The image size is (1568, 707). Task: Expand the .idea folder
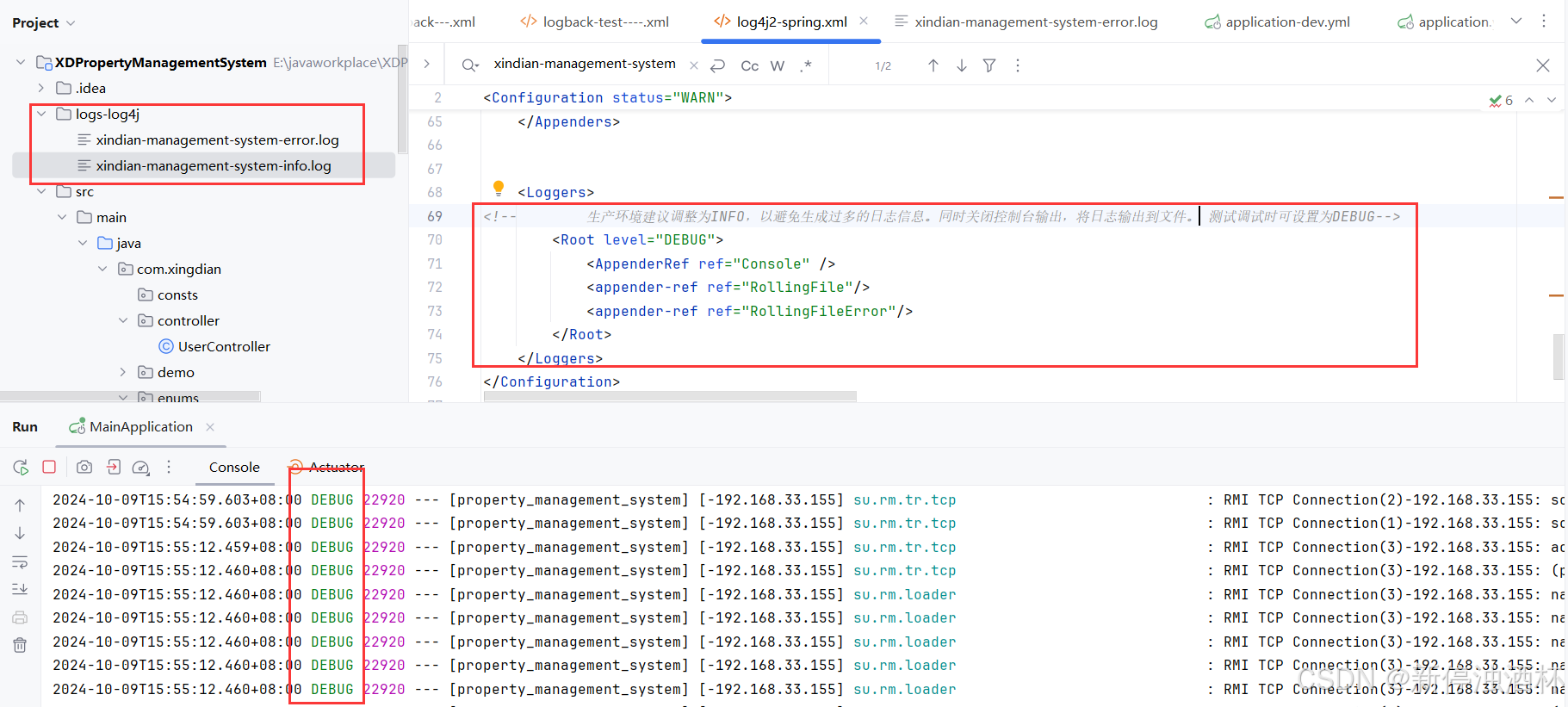pyautogui.click(x=40, y=88)
